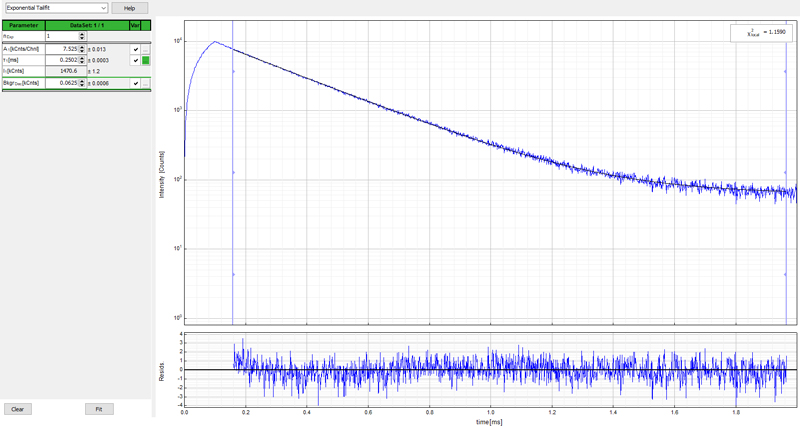Click the Clear button
The height and width of the screenshot is (427, 800).
click(16, 409)
